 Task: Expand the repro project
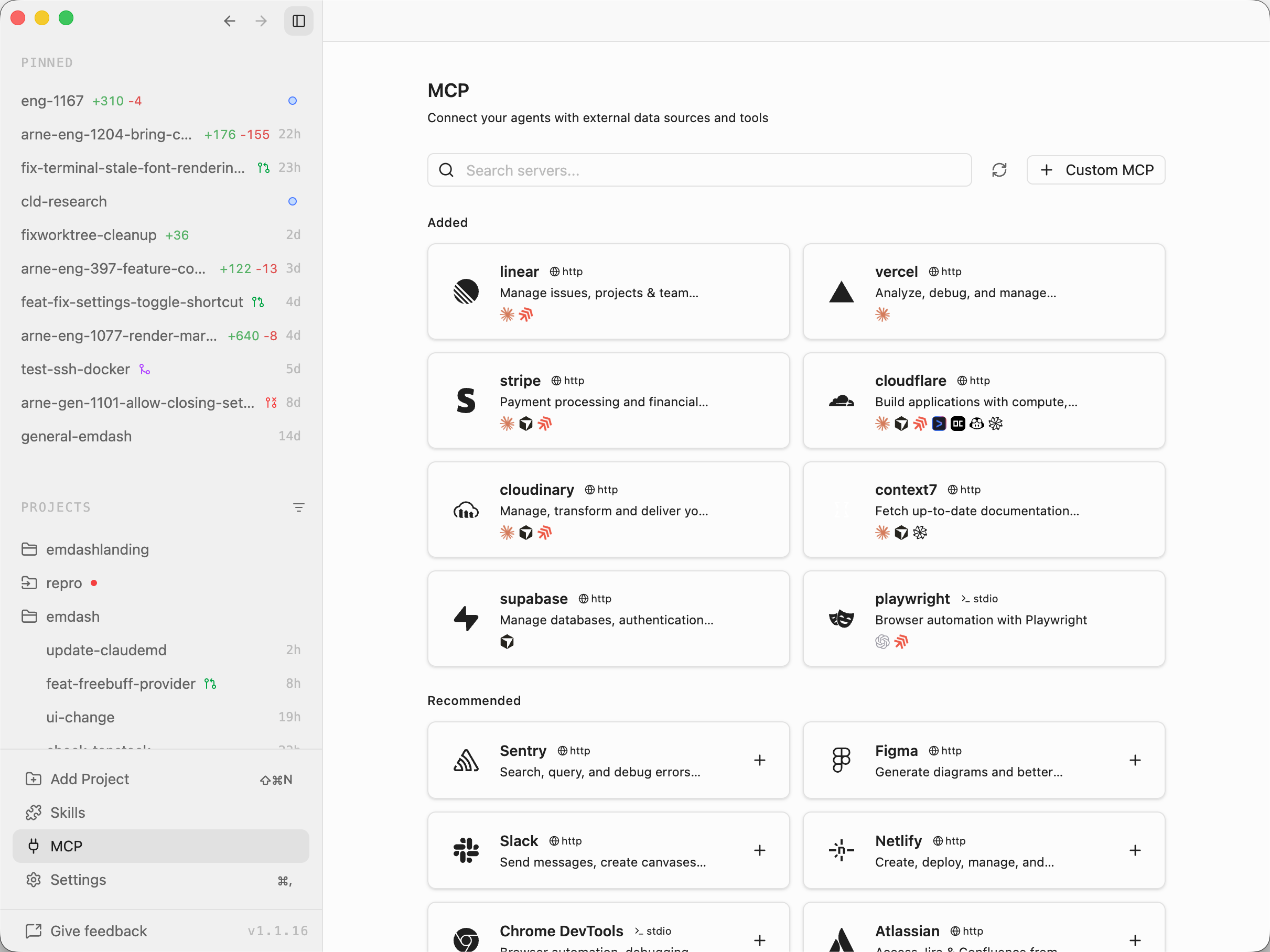click(x=29, y=583)
